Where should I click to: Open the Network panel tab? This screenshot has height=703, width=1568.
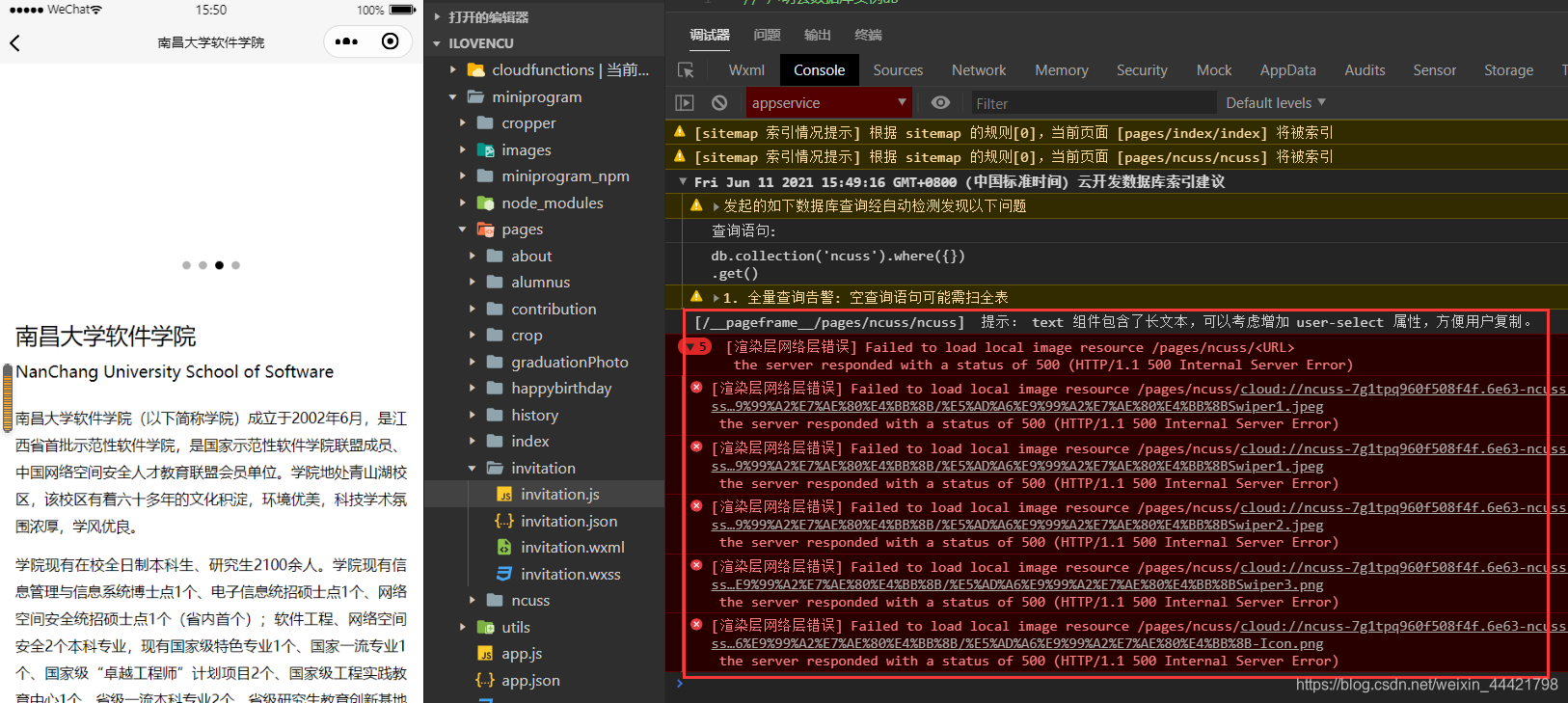(979, 70)
